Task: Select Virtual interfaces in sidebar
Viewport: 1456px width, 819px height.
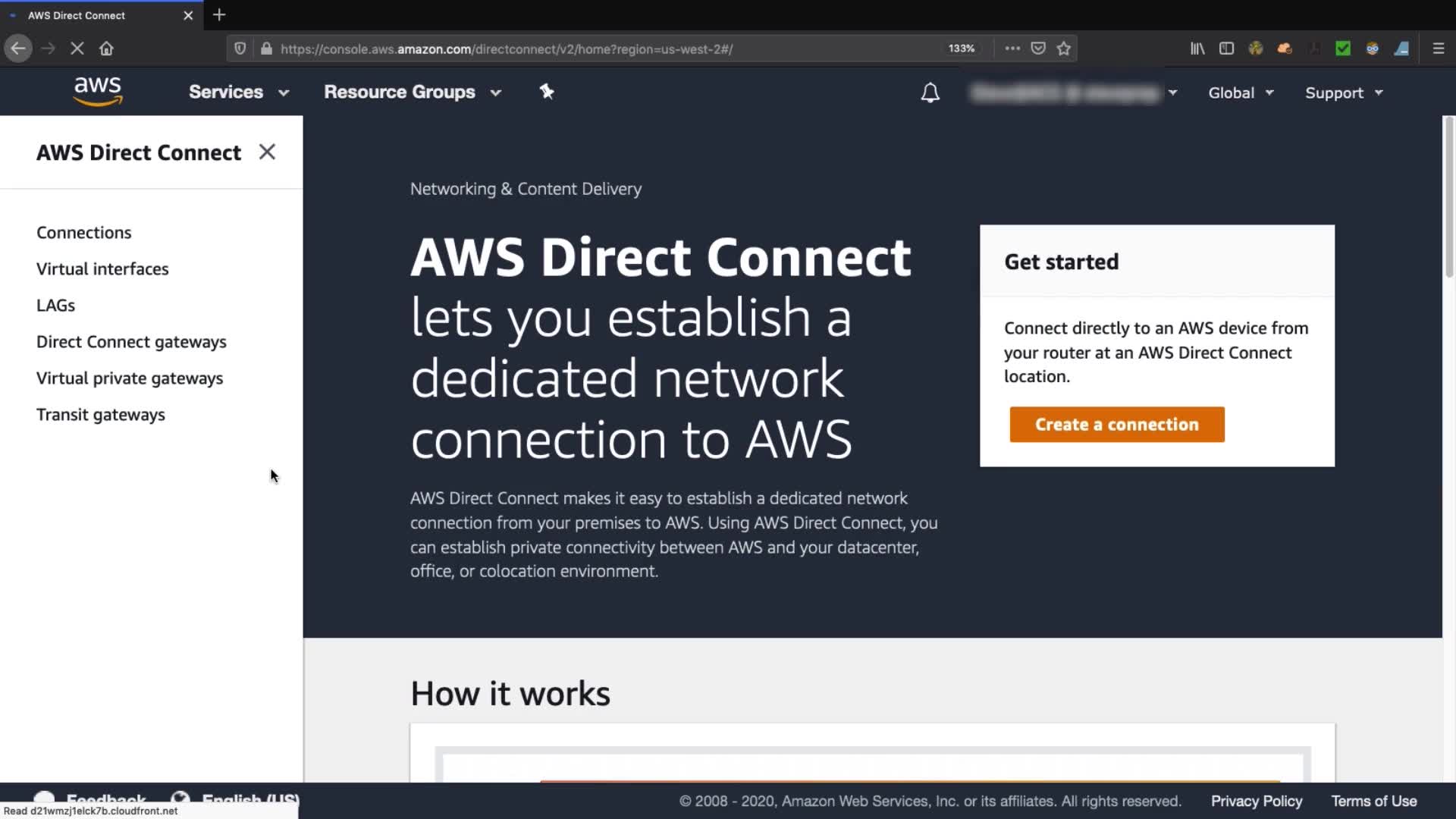Action: point(102,268)
